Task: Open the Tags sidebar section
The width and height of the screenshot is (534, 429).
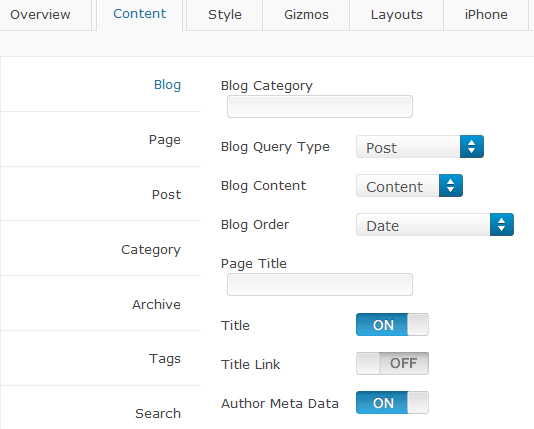Action: [164, 359]
